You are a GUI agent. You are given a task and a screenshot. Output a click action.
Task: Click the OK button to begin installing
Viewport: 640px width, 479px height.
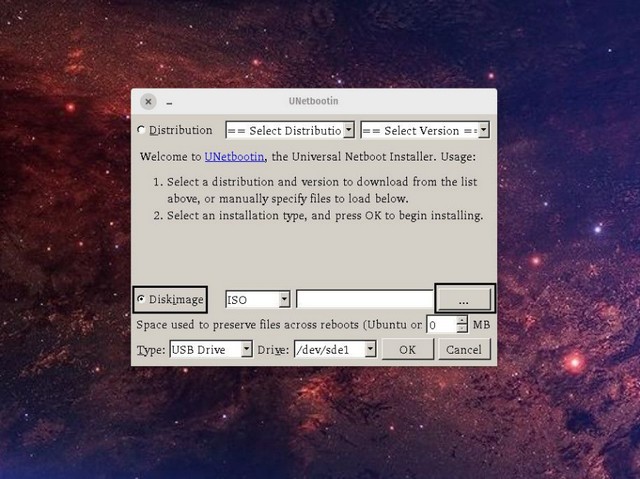tap(407, 350)
